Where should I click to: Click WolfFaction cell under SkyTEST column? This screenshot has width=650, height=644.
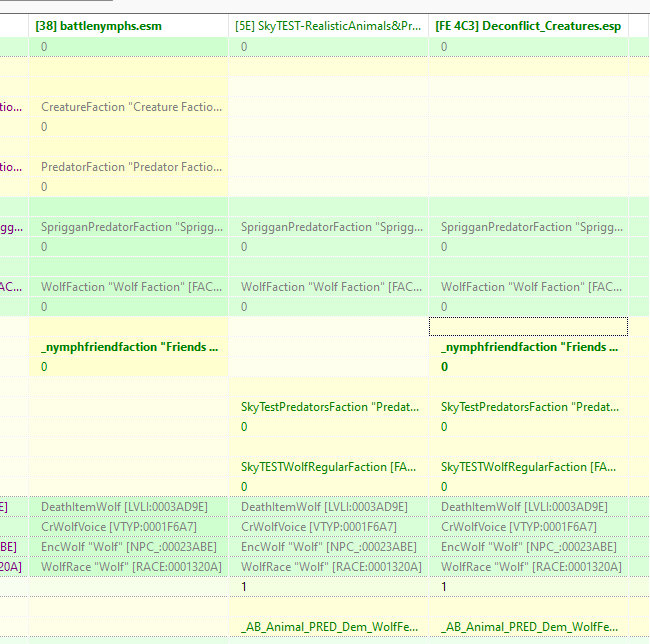(328, 287)
